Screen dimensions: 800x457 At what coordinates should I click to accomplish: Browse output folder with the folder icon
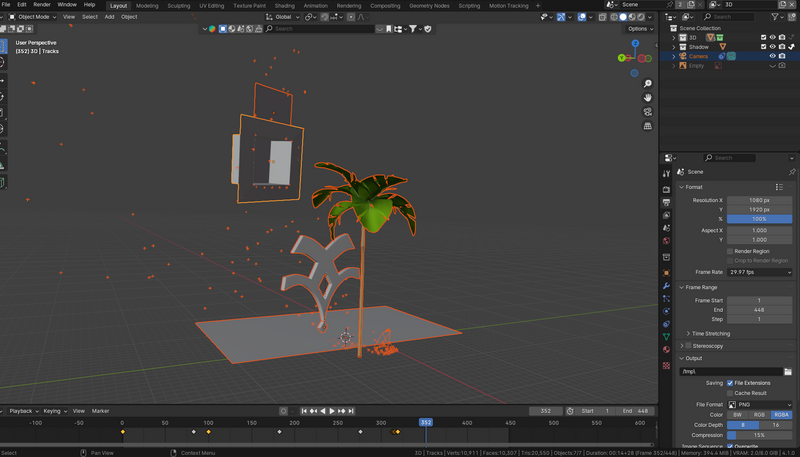coord(788,371)
